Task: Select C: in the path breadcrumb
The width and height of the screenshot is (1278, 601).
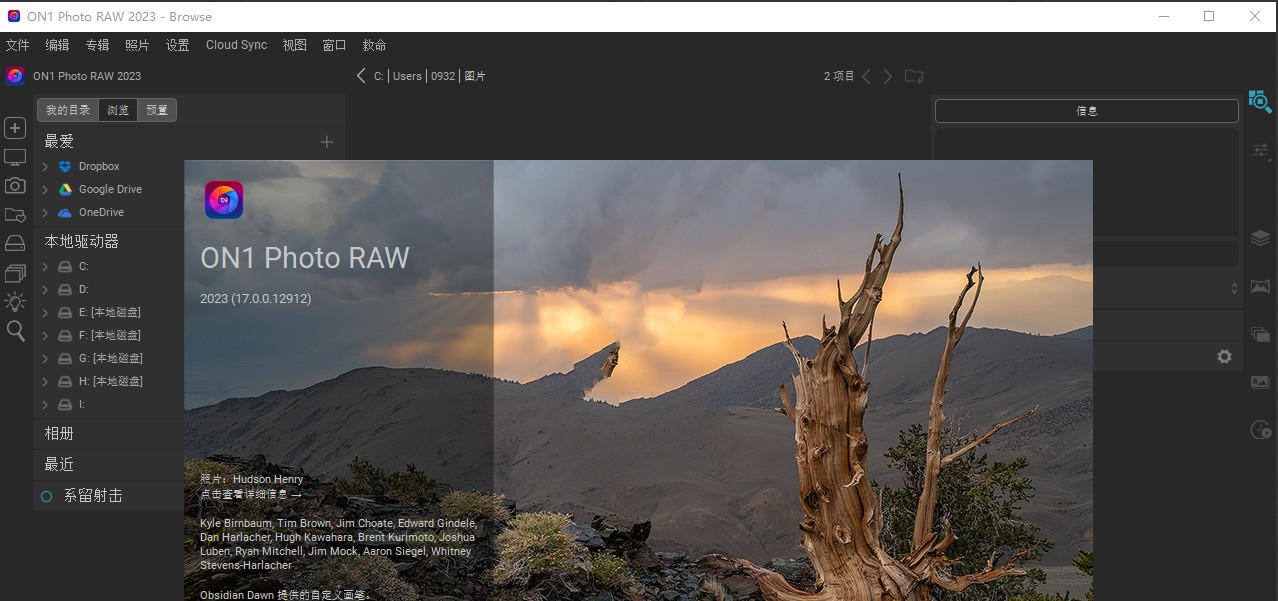Action: 379,76
